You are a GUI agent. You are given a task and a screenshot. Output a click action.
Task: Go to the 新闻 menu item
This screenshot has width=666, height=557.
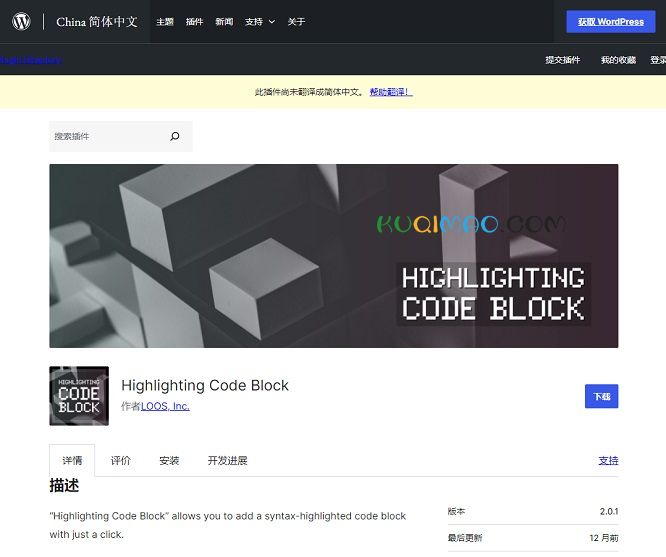coord(224,22)
